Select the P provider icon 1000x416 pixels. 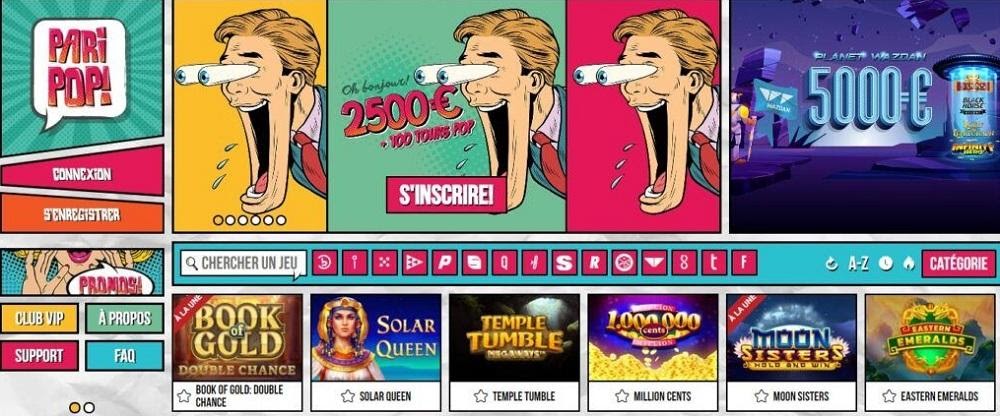(x=445, y=262)
